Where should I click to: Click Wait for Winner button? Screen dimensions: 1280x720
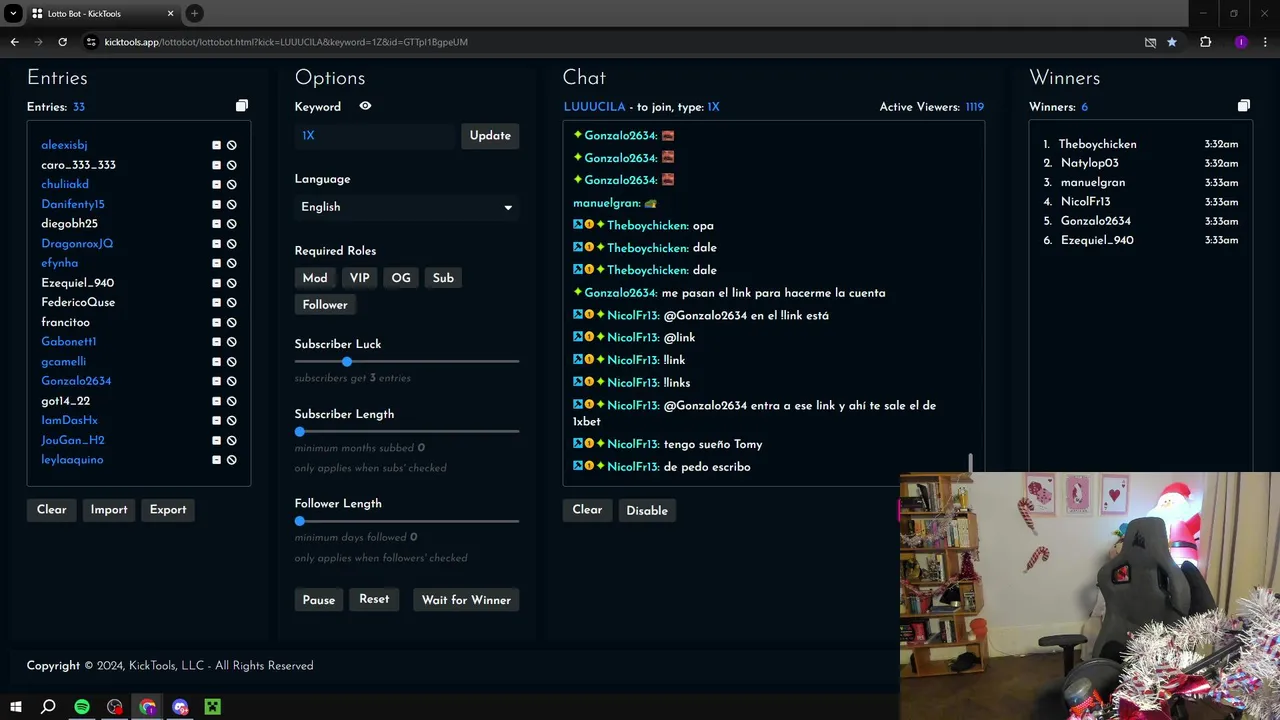point(466,600)
